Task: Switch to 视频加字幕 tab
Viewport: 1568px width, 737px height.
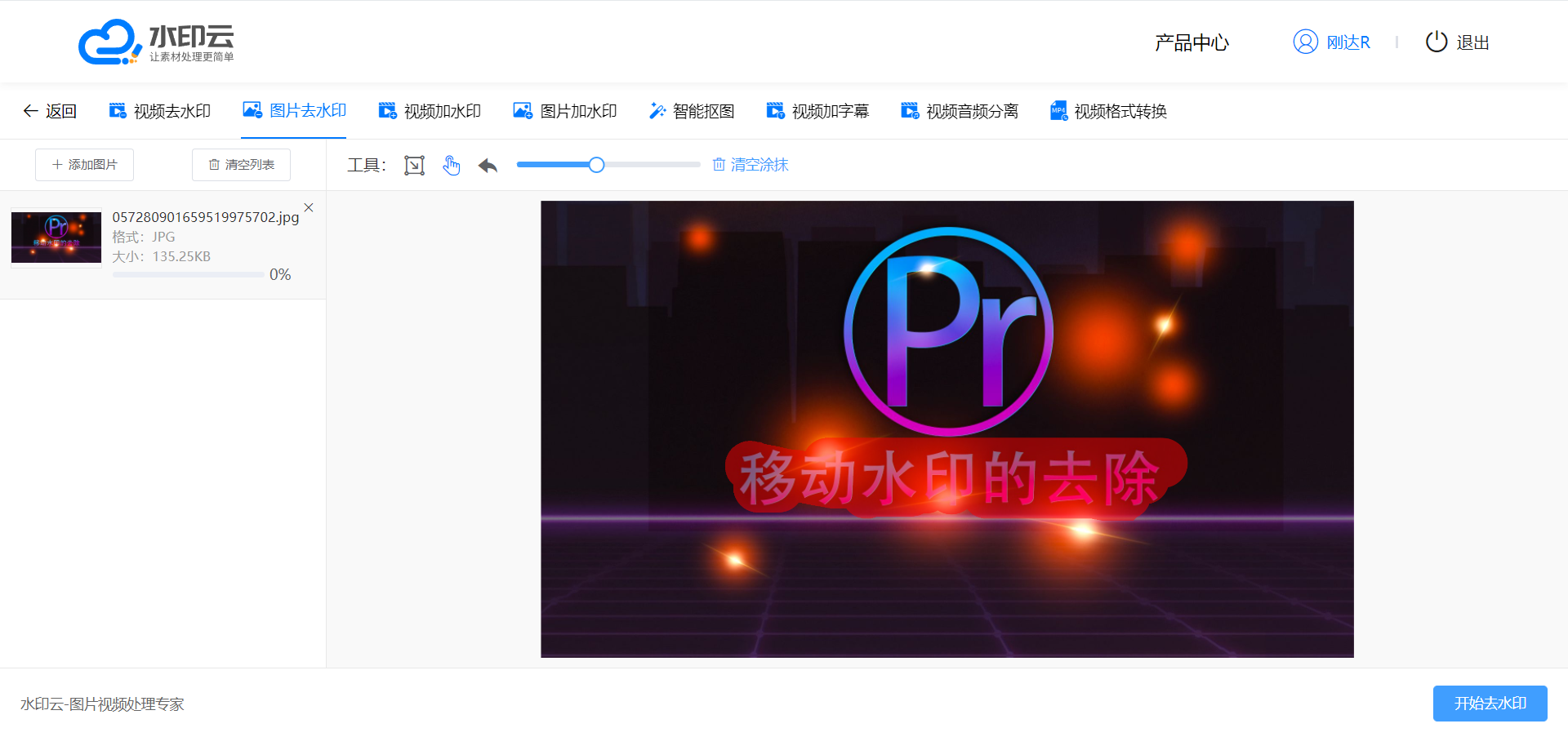Action: click(x=817, y=111)
